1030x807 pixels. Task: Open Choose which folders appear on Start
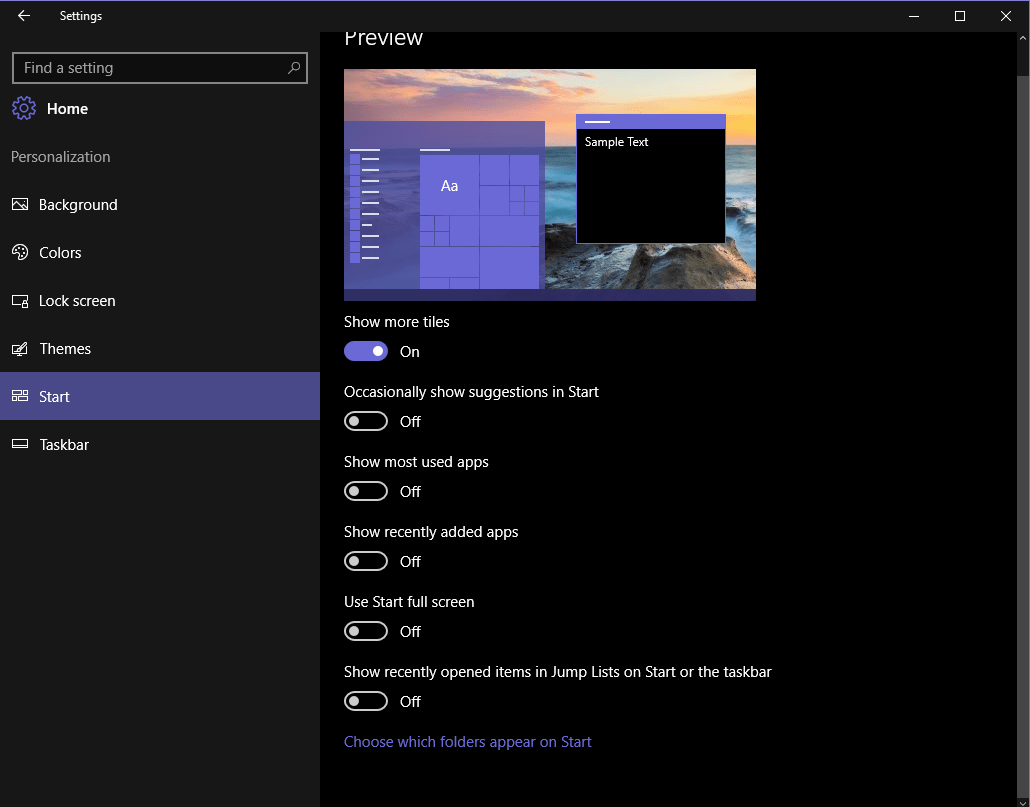468,741
